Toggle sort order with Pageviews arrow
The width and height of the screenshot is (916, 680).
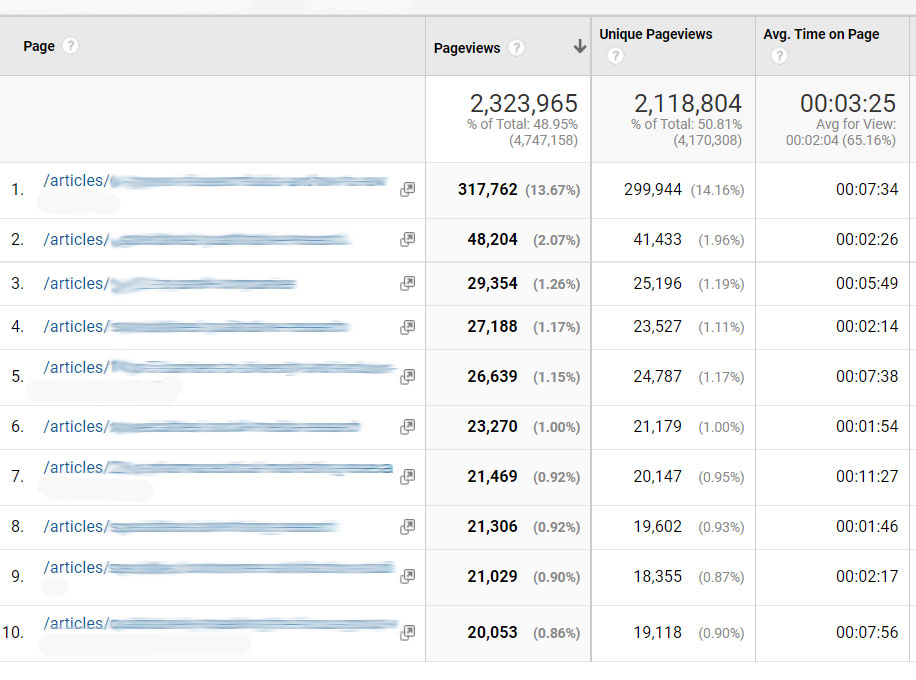pyautogui.click(x=579, y=47)
